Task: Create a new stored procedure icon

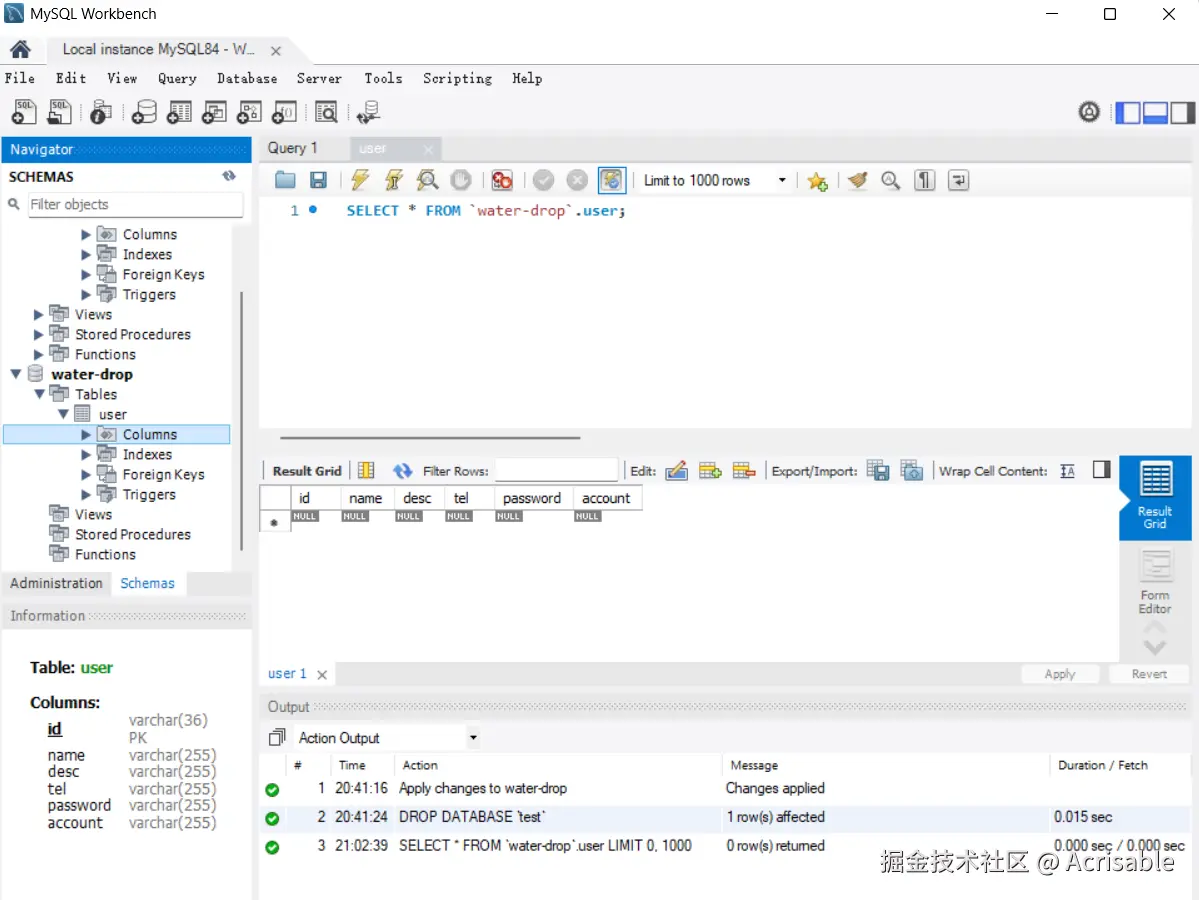Action: [x=249, y=112]
